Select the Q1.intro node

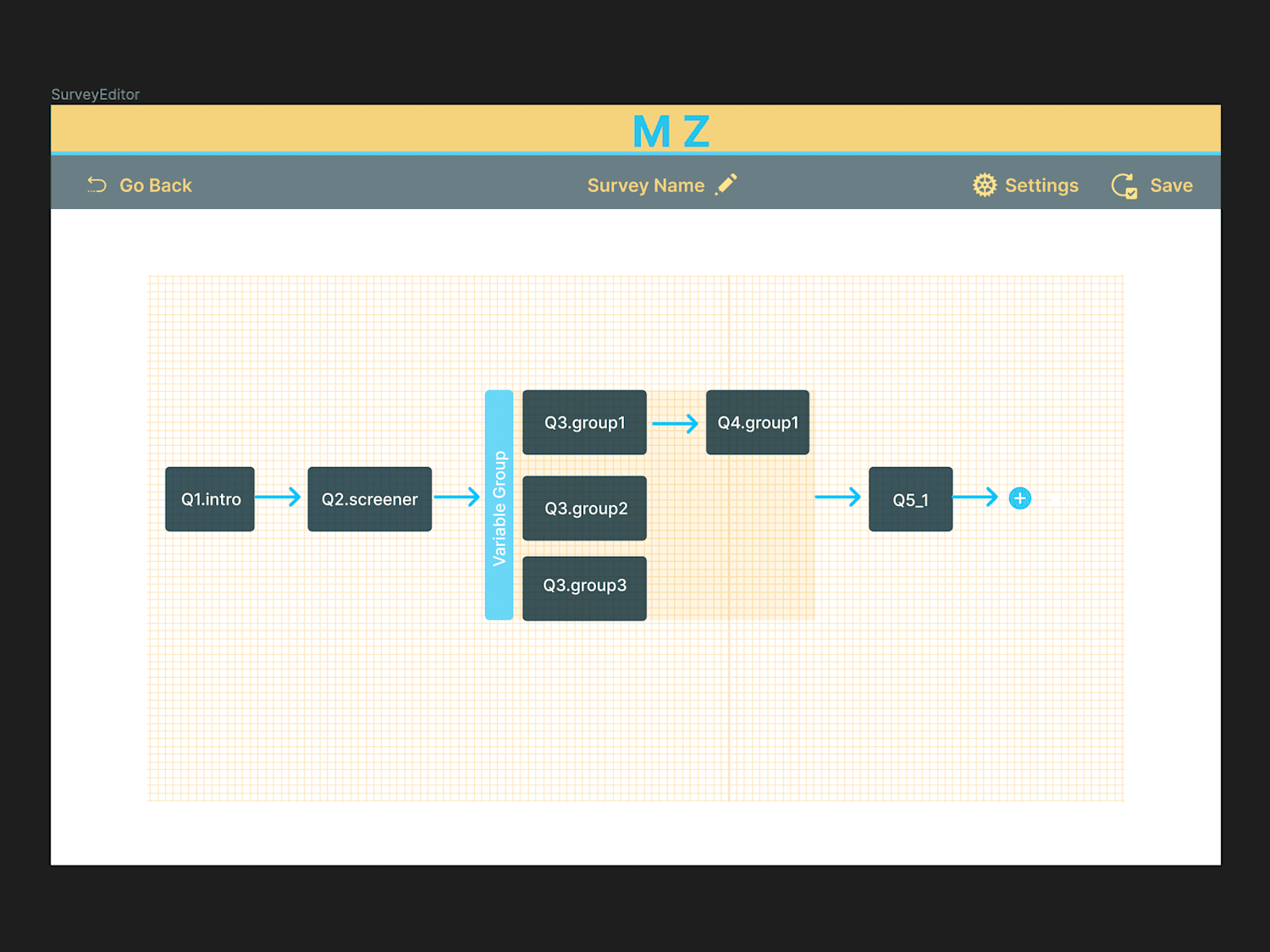pyautogui.click(x=210, y=499)
